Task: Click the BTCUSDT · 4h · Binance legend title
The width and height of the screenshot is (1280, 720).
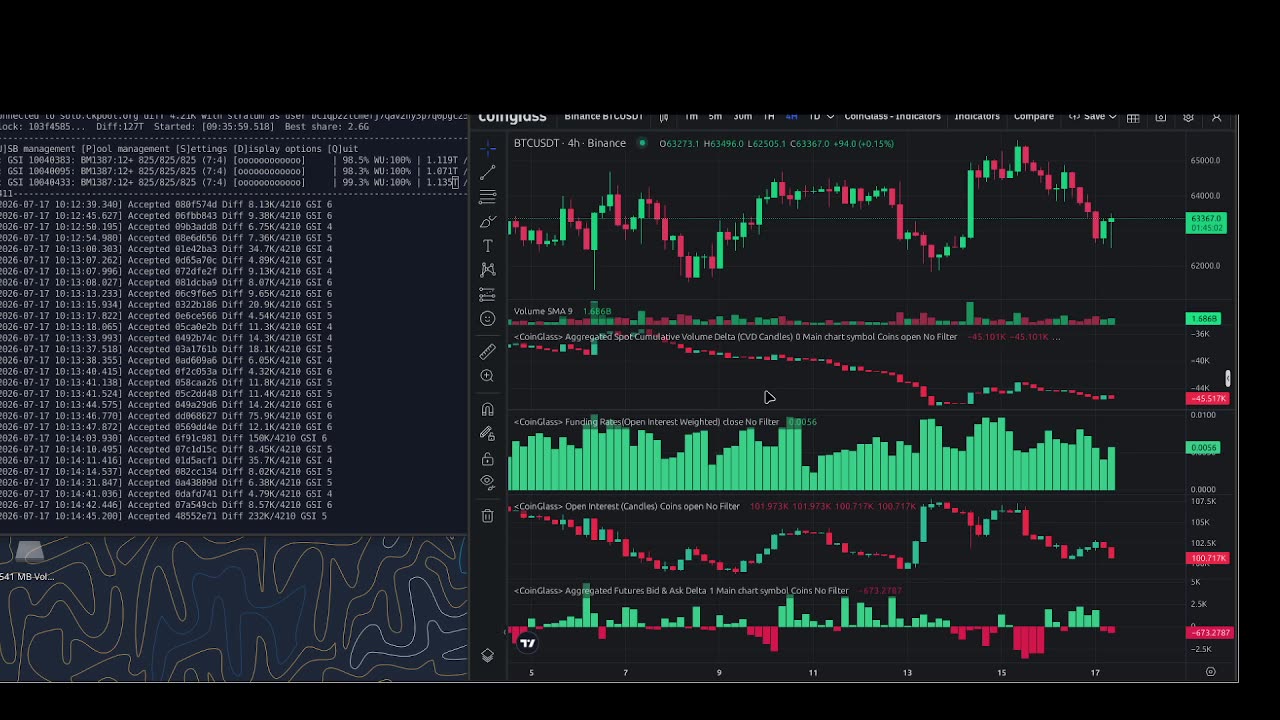Action: (569, 143)
